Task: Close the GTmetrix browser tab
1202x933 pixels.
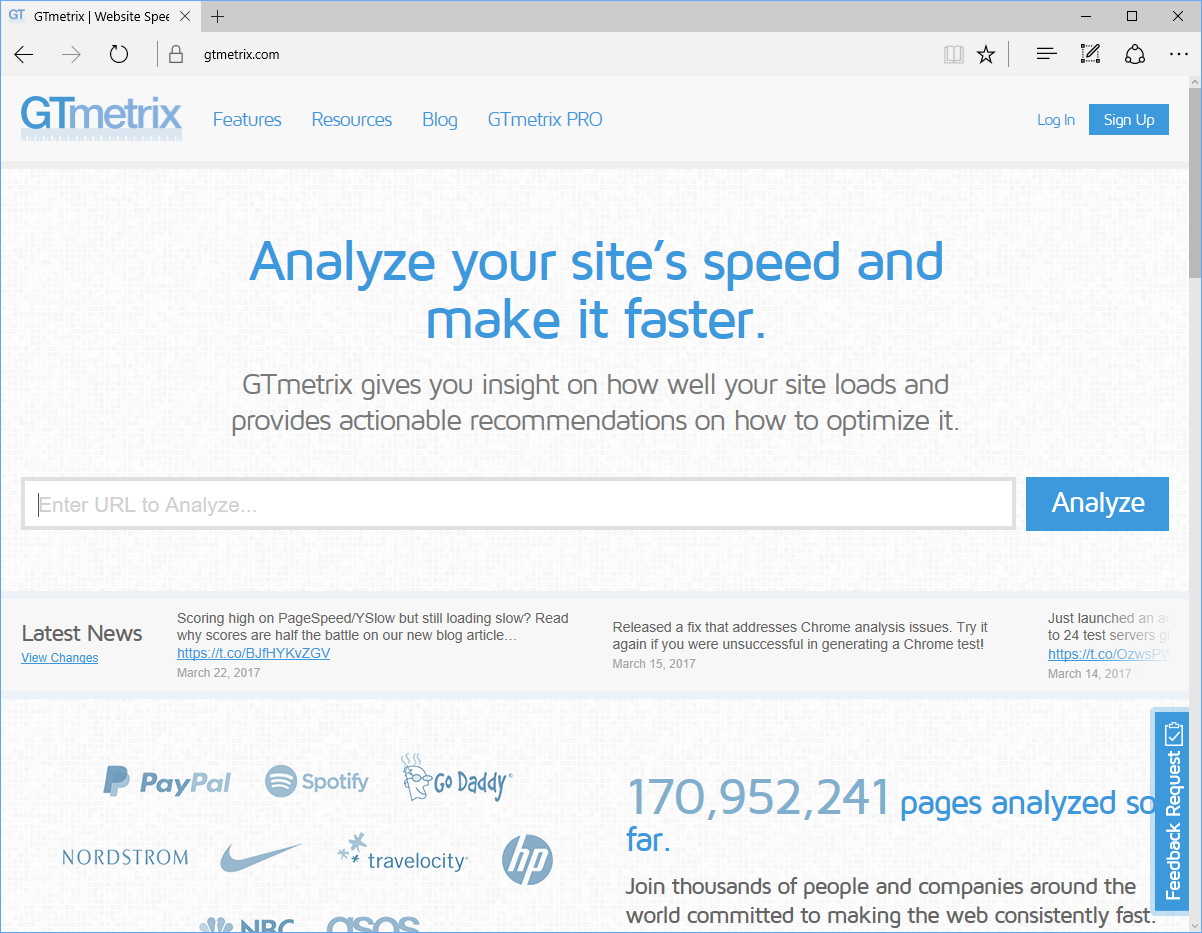Action: (185, 16)
